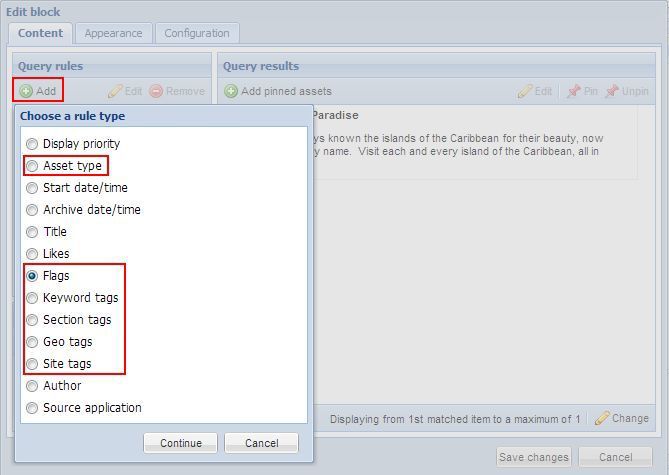Select the Display priority radio button
Image resolution: width=669 pixels, height=475 pixels.
(x=32, y=144)
